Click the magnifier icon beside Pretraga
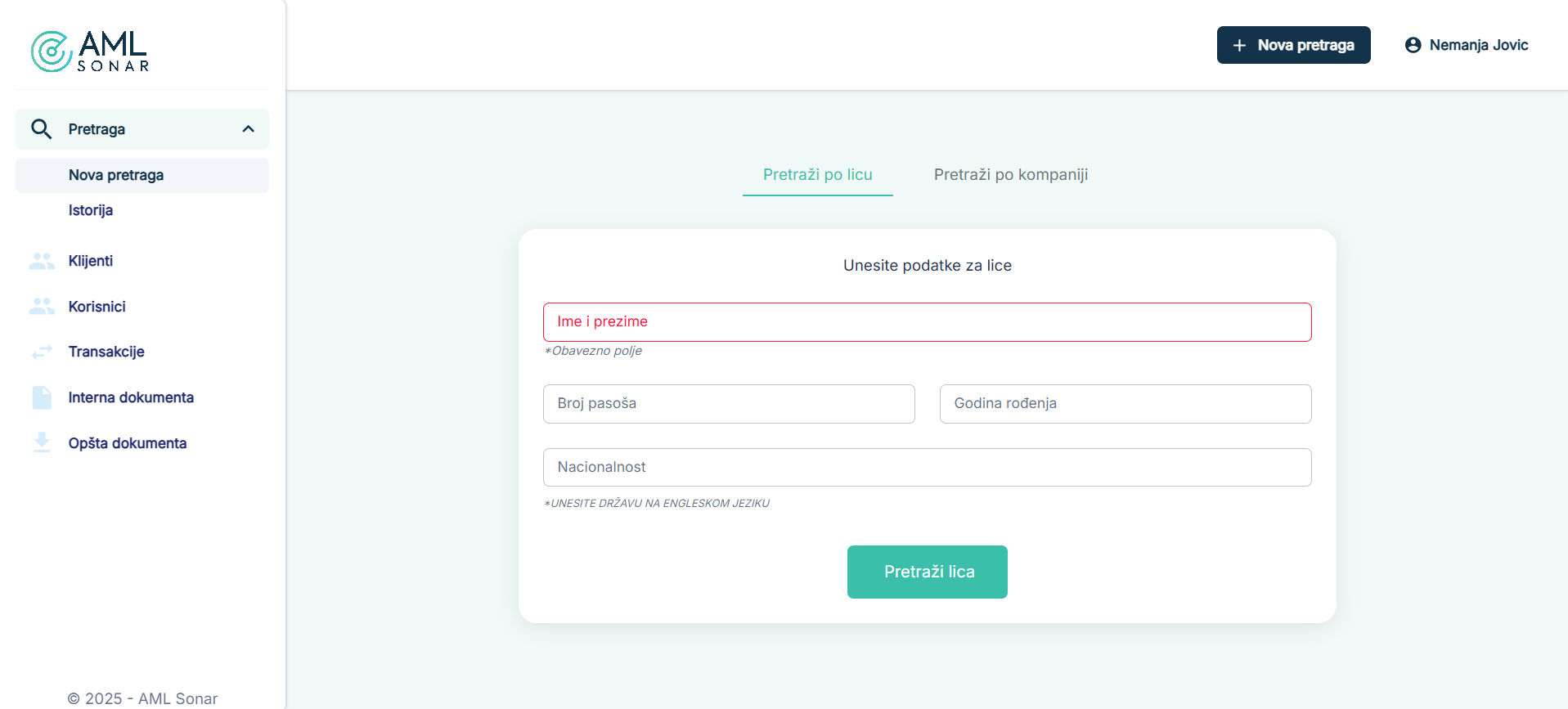1568x709 pixels. coord(41,129)
